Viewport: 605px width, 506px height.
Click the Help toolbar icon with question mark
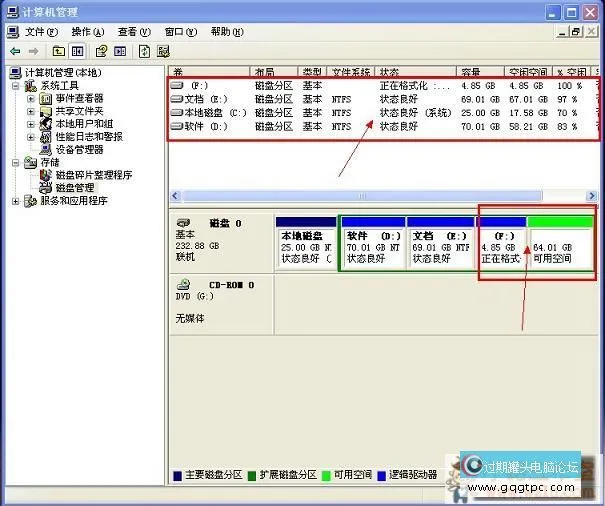pyautogui.click(x=101, y=51)
